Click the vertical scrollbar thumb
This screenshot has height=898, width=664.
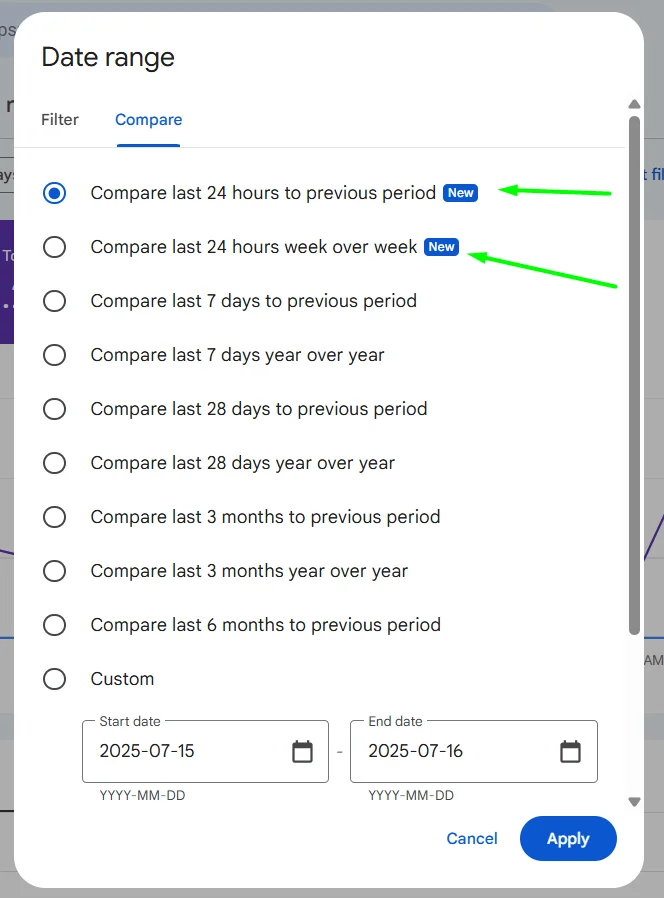[x=634, y=375]
